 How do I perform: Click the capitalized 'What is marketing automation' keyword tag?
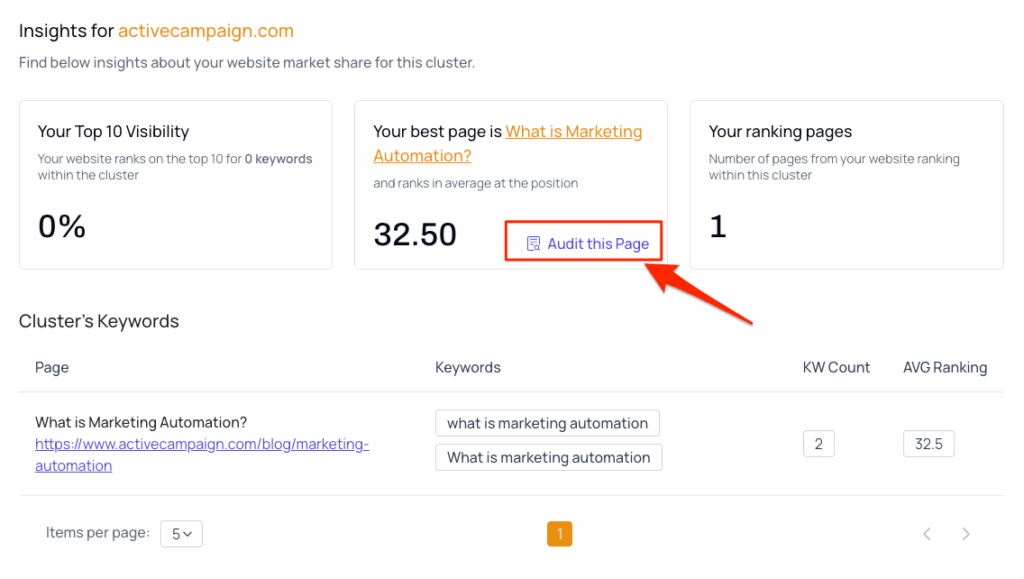pos(548,457)
